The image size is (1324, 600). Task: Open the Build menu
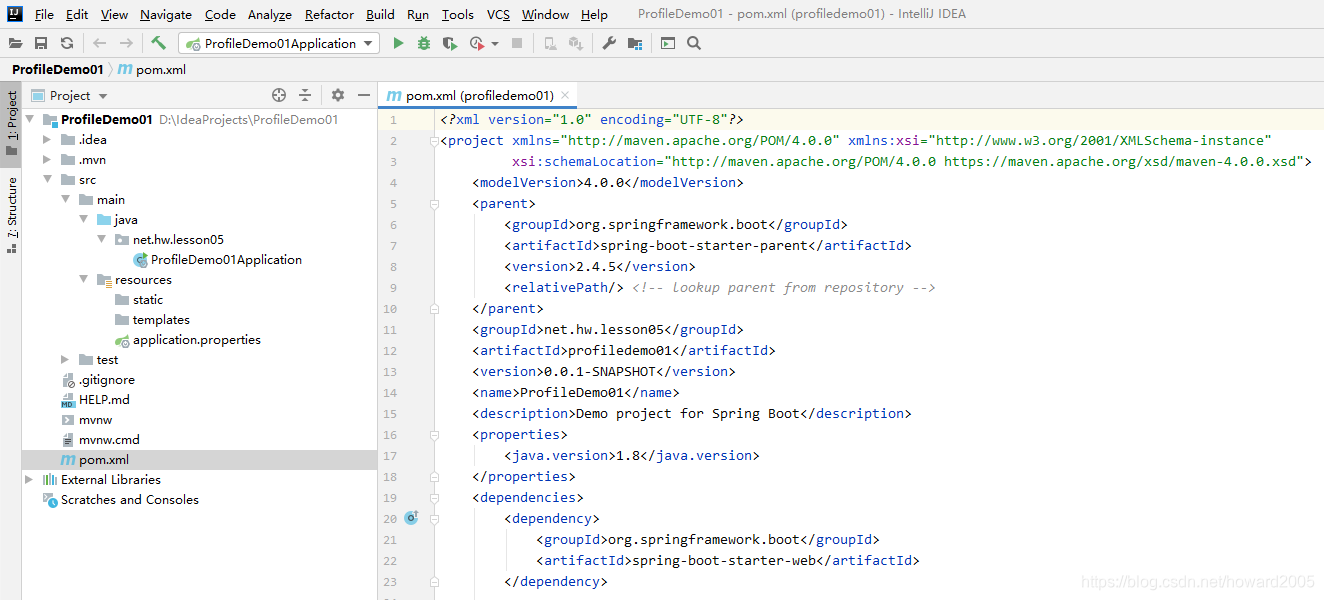tap(380, 14)
